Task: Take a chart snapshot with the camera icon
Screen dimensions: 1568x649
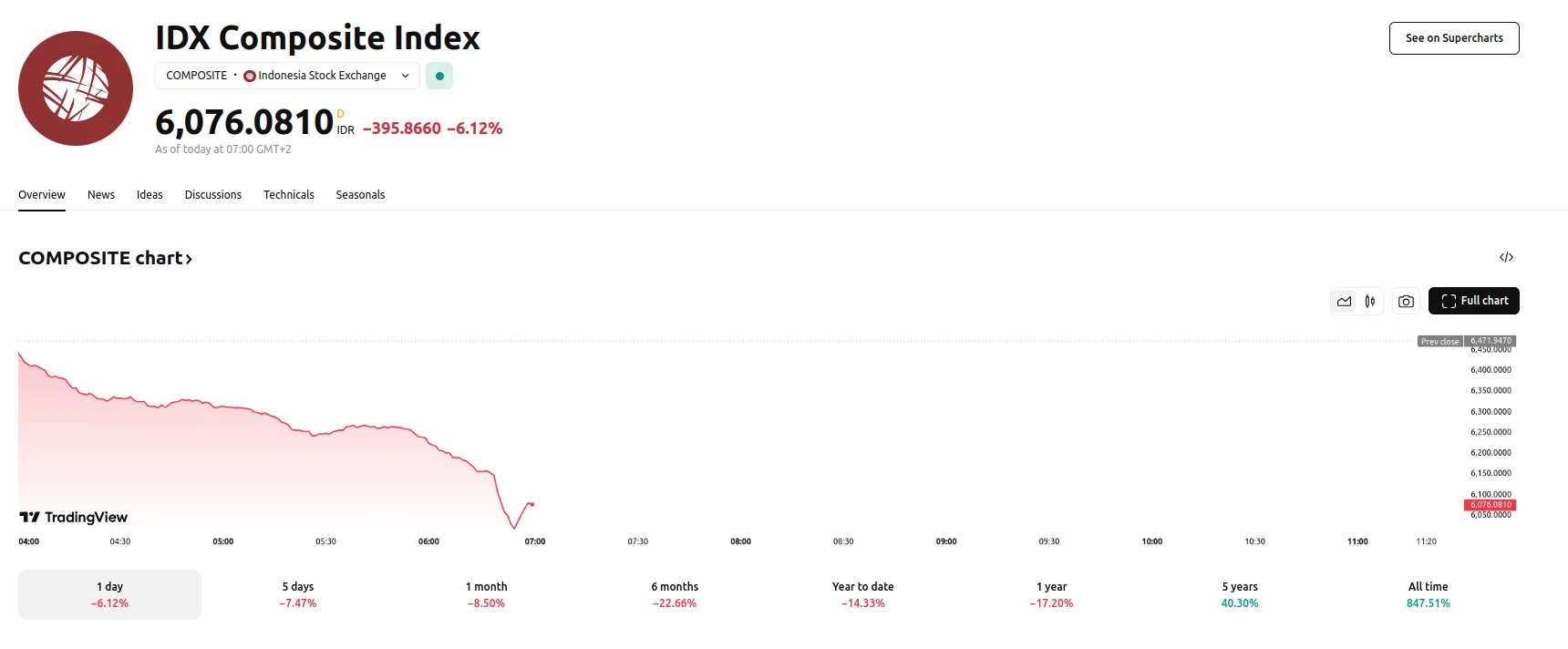Action: (1405, 301)
